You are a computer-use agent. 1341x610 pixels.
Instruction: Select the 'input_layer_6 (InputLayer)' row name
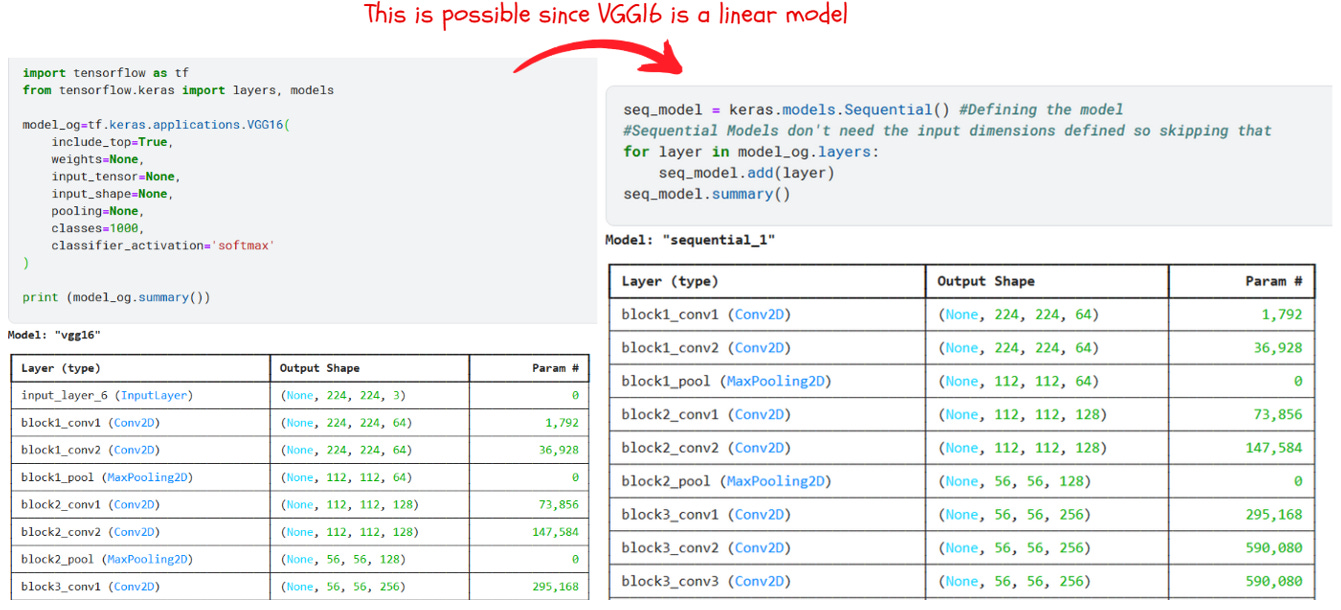107,395
